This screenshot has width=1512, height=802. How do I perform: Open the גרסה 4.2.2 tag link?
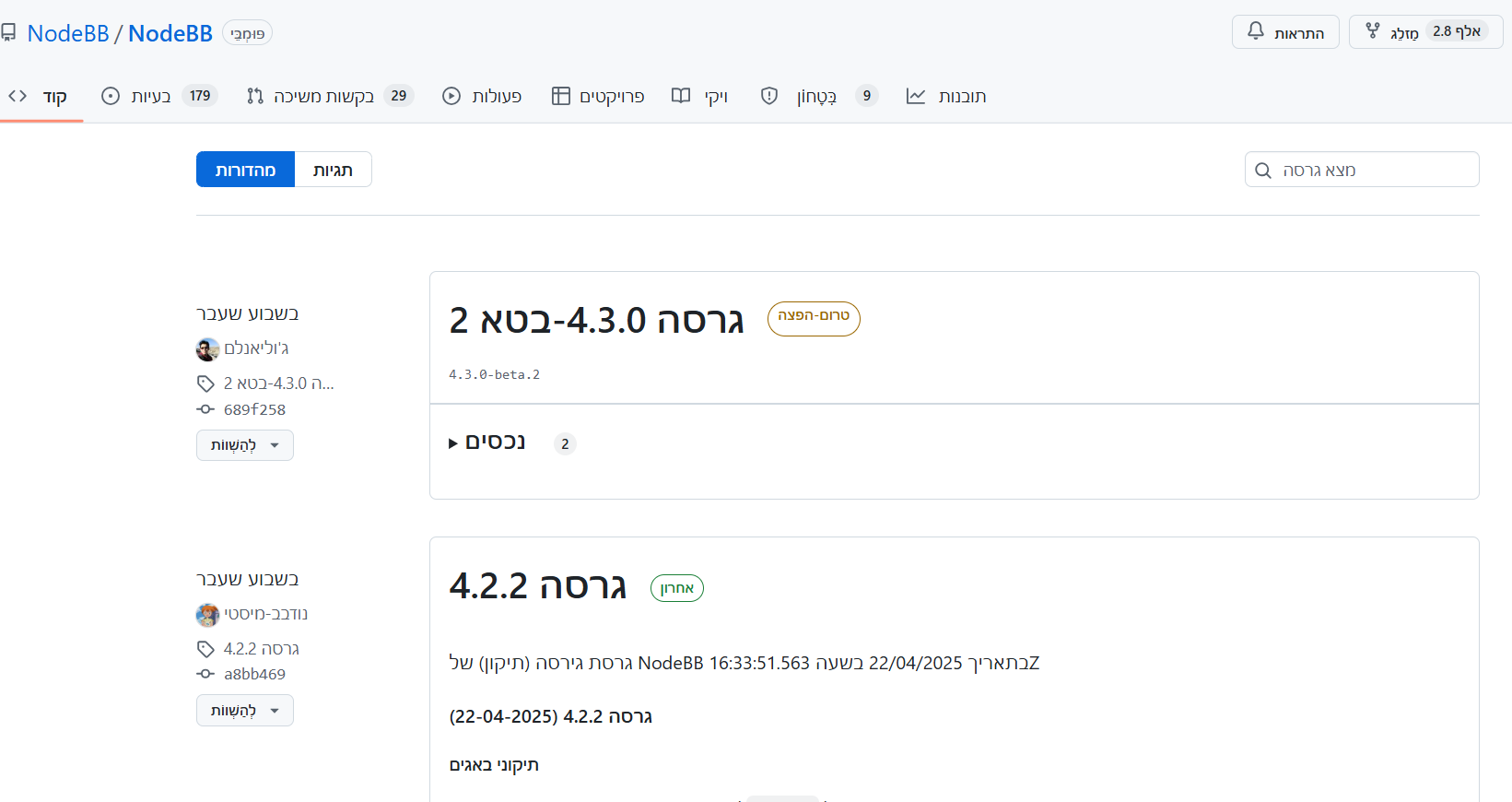(x=262, y=649)
